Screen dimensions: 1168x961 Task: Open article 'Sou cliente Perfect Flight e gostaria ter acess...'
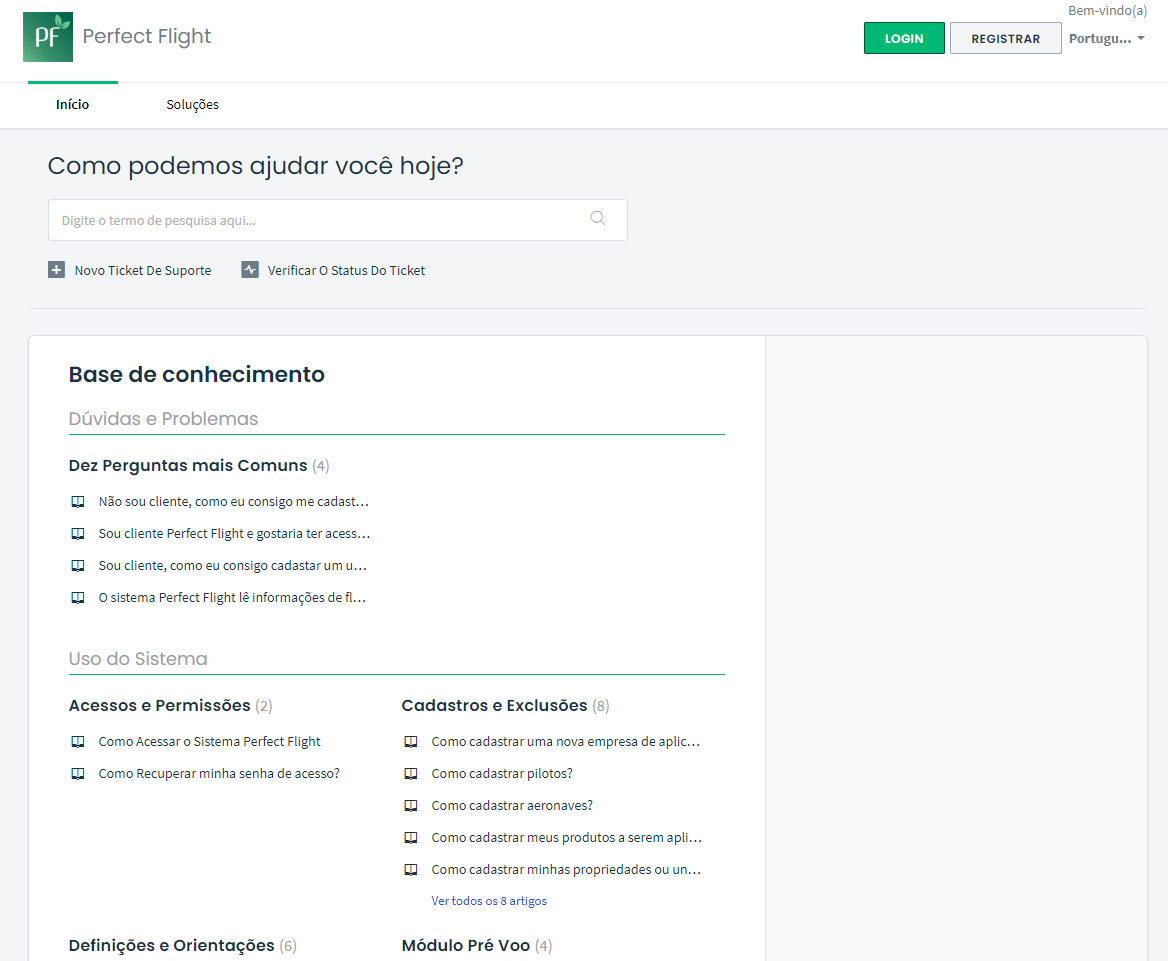coord(234,533)
